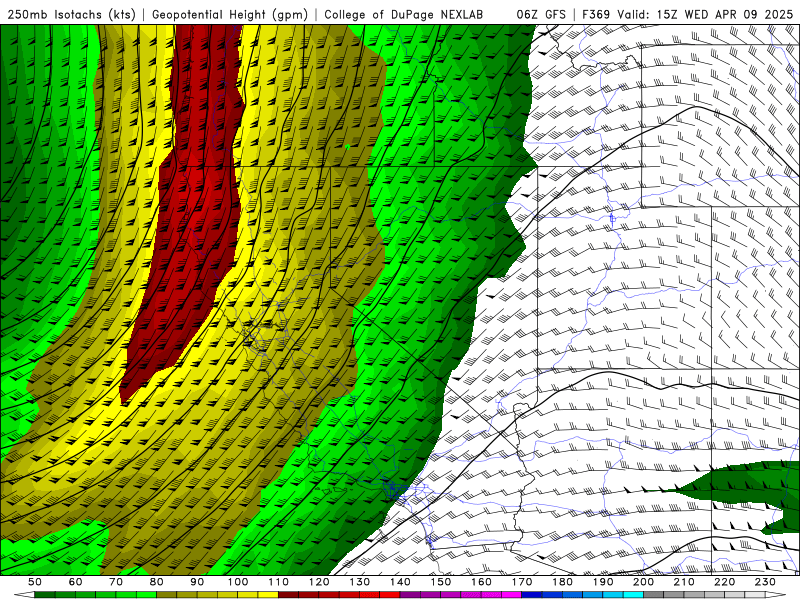Click the "170" colorbar label
Image resolution: width=800 pixels, height=600 pixels.
point(521,582)
